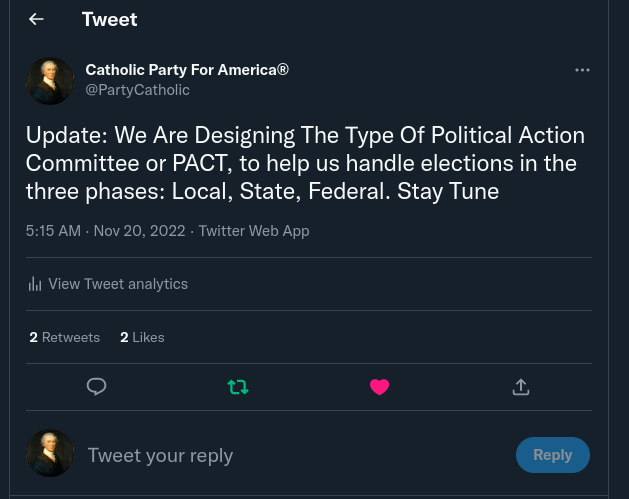This screenshot has height=499, width=629.
Task: Open View Tweet analytics link
Action: [117, 284]
